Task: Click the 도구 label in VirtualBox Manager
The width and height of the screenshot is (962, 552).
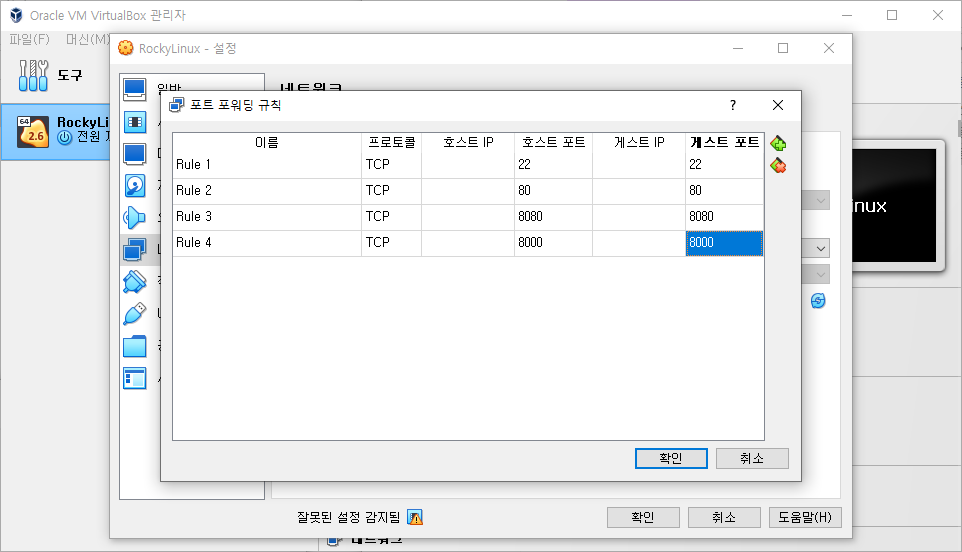Action: pyautogui.click(x=69, y=75)
